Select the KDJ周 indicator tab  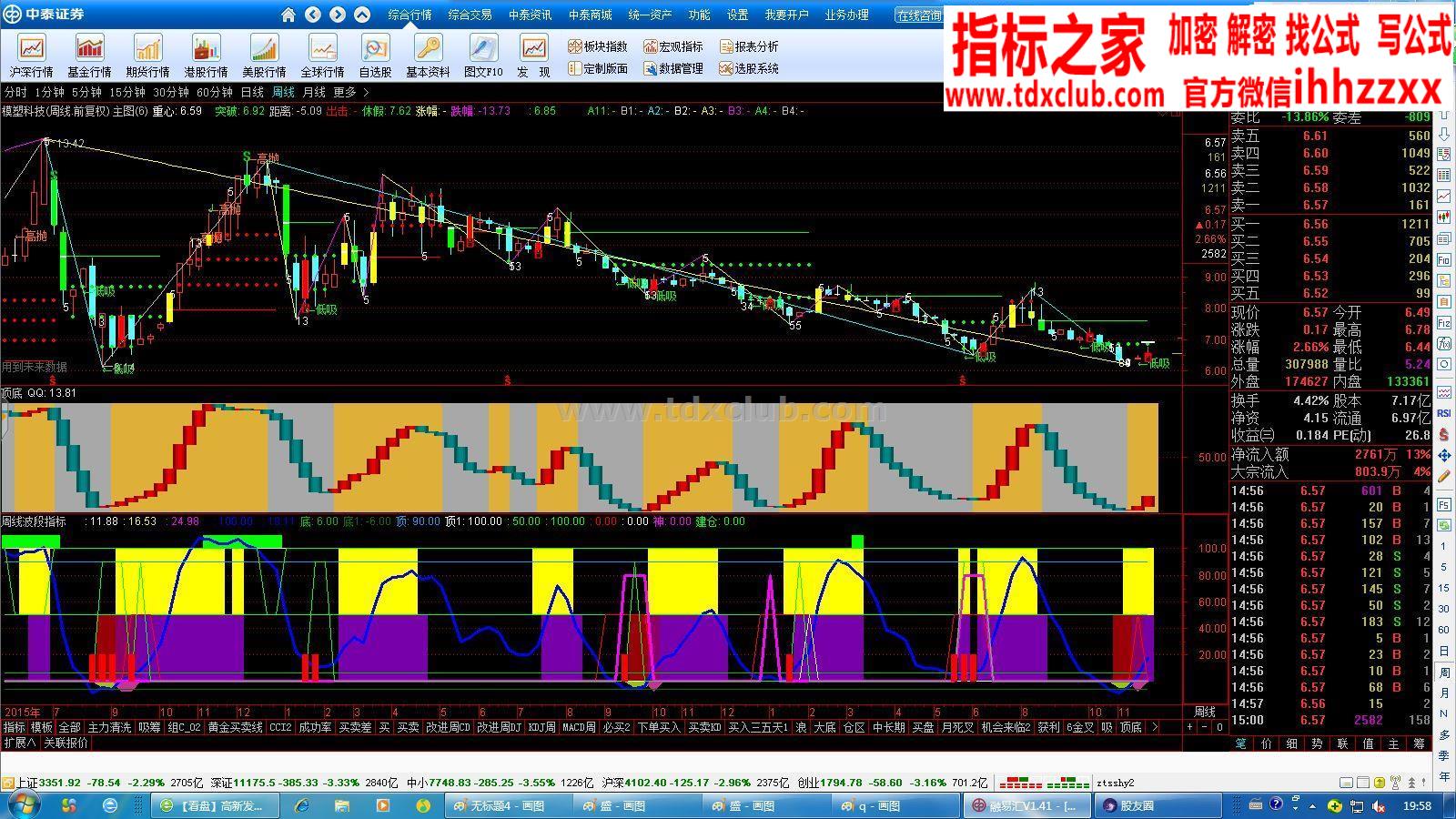click(541, 727)
